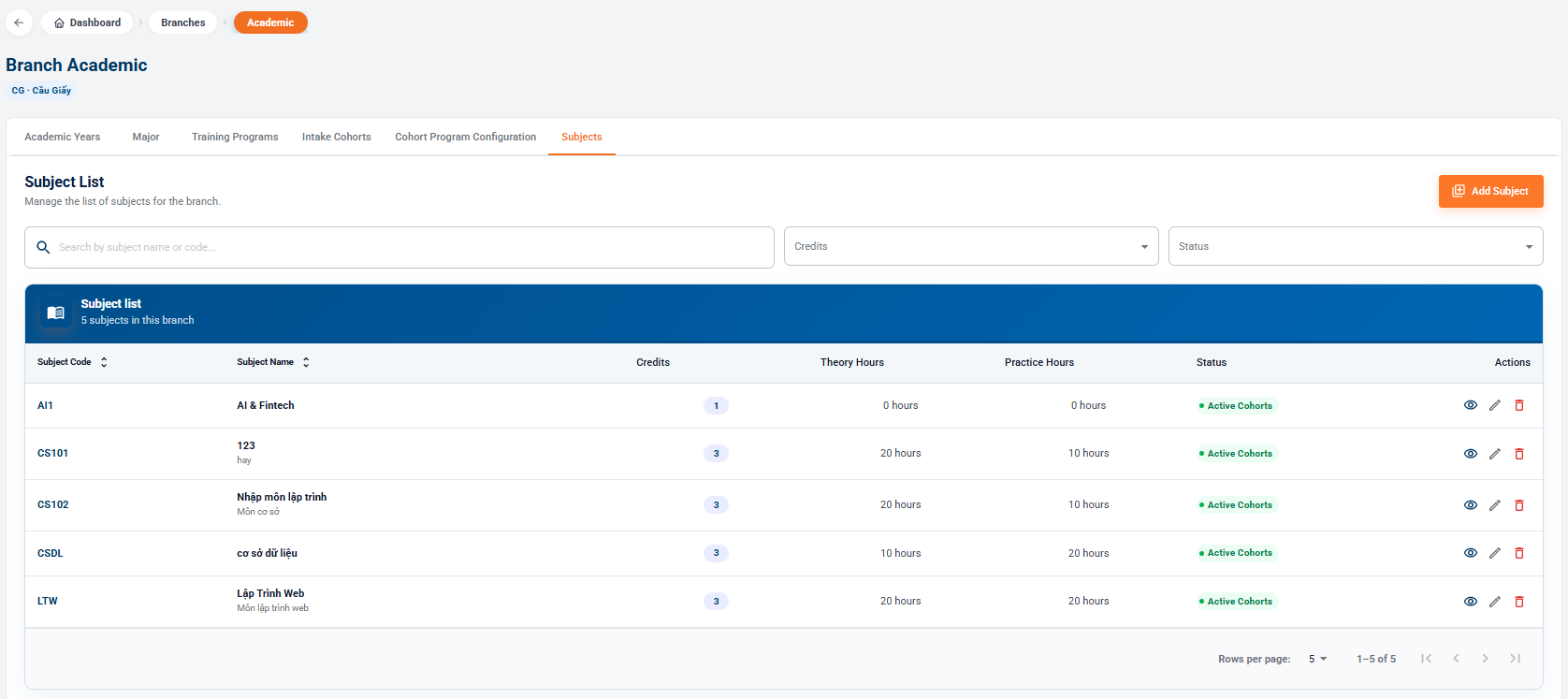Screen dimensions: 1568x699
Task: Click the book icon in Subject list header
Action: pyautogui.click(x=56, y=313)
